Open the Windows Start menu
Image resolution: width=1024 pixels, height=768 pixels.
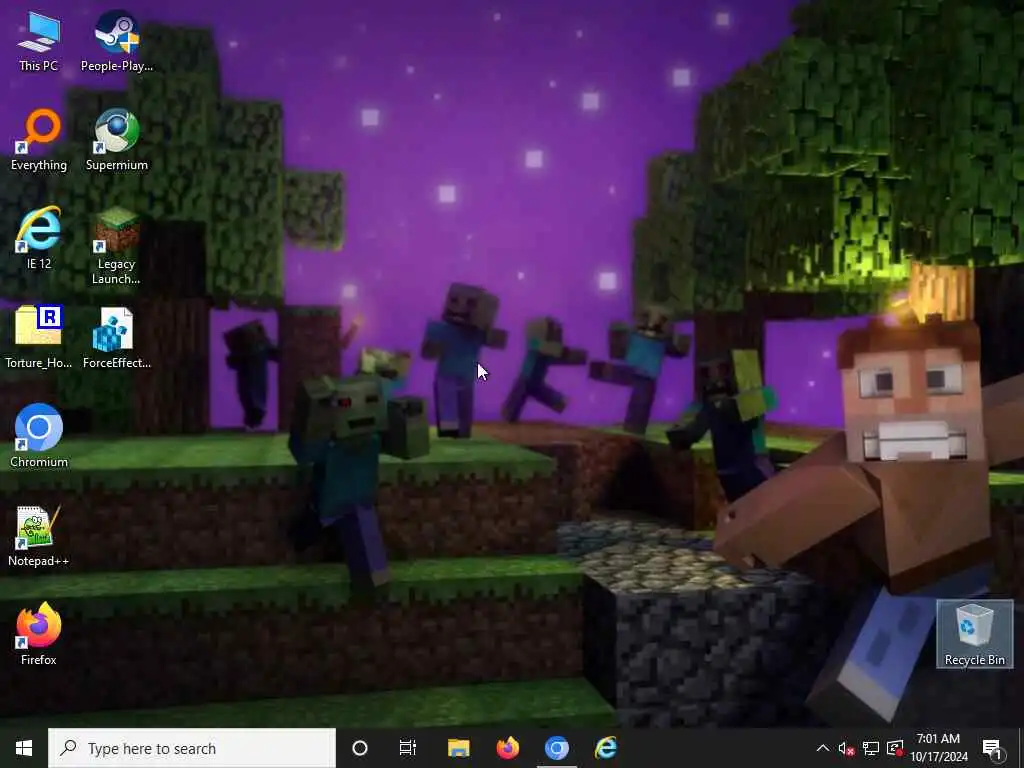coord(24,748)
